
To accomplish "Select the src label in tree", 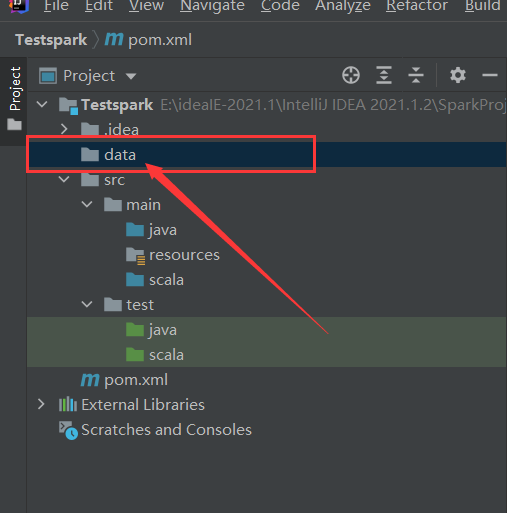I will pos(114,180).
